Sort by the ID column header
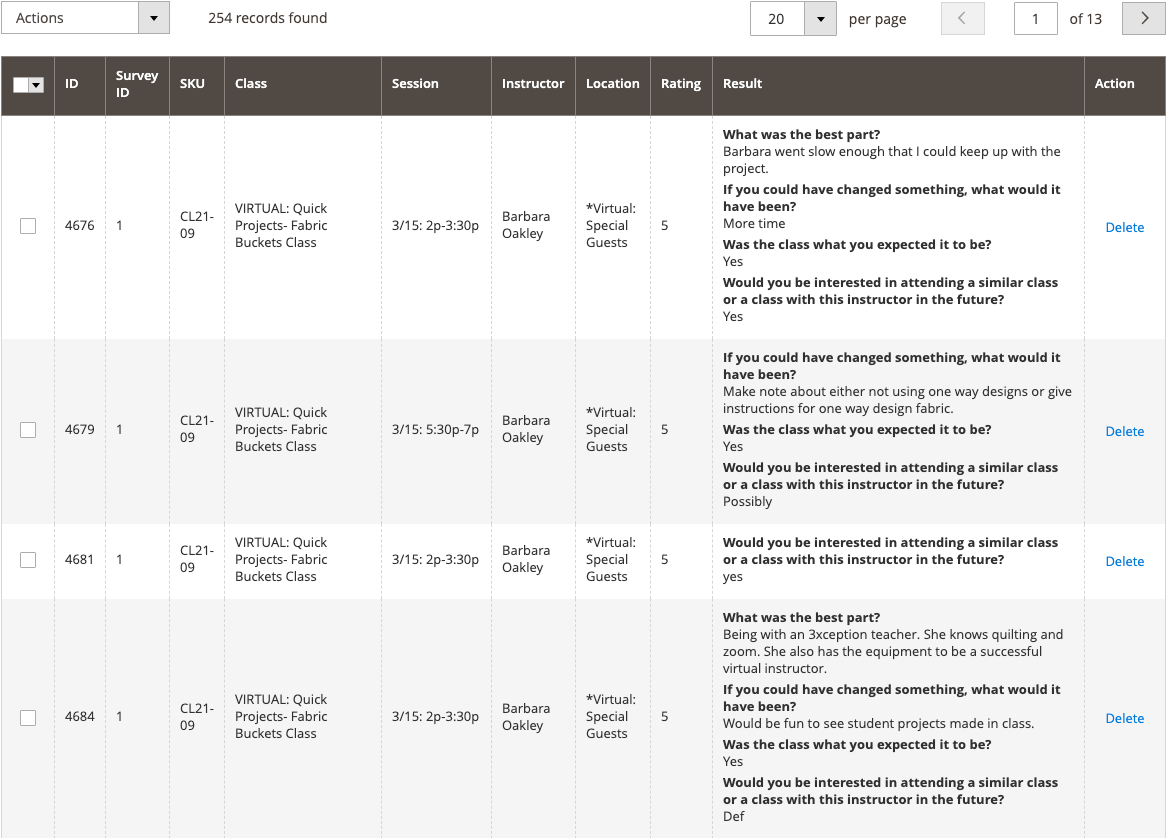 [x=72, y=84]
